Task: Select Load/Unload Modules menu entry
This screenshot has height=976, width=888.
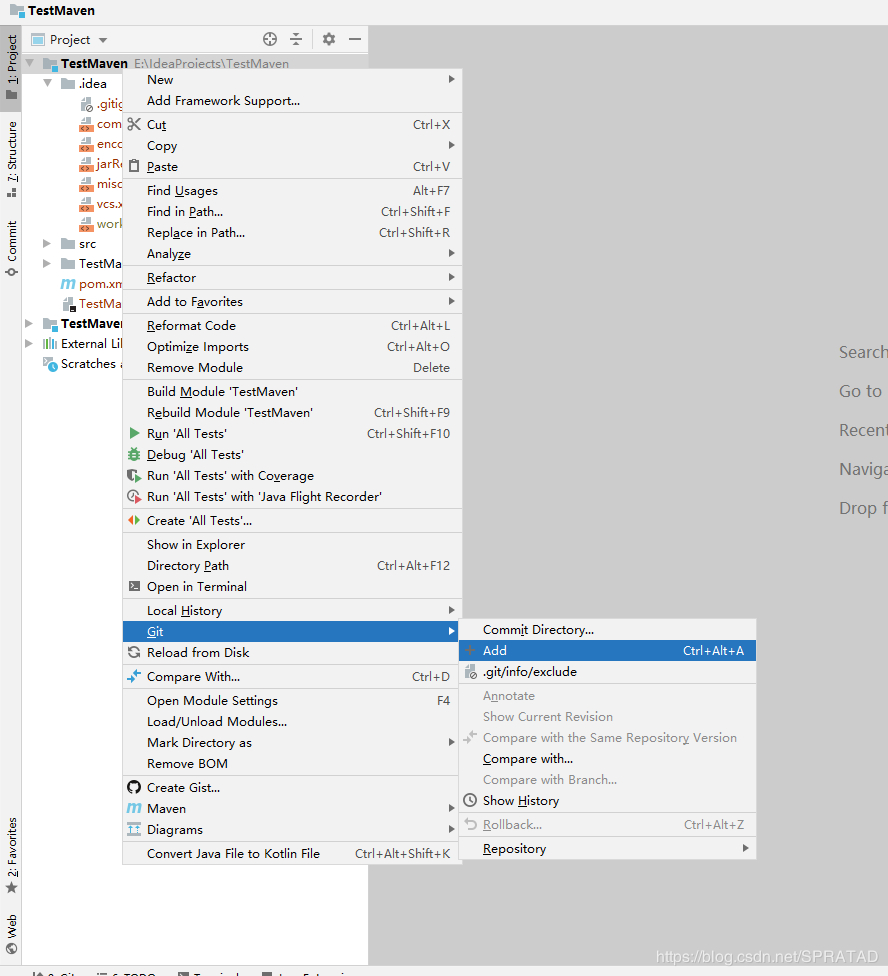Action: coord(292,721)
